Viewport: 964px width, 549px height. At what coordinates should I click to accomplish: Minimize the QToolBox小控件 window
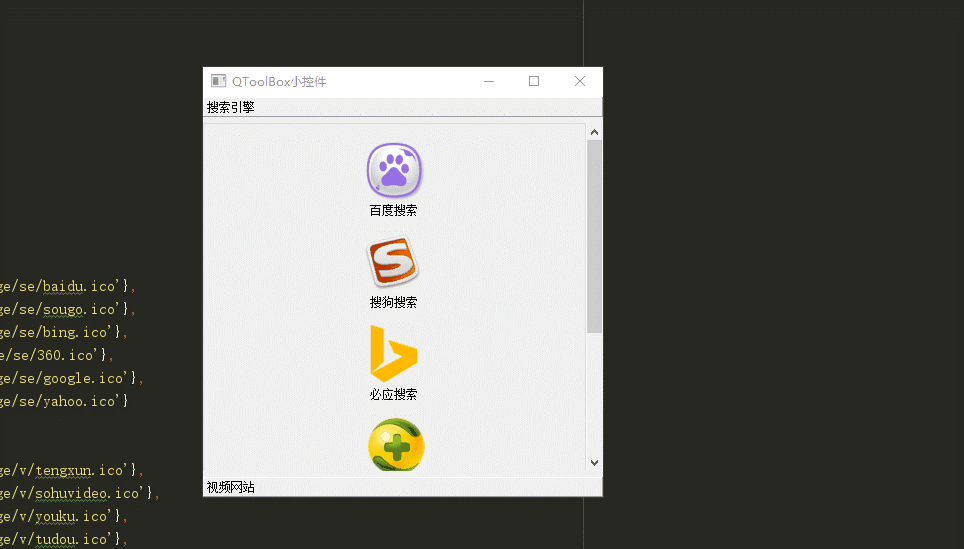tap(489, 81)
